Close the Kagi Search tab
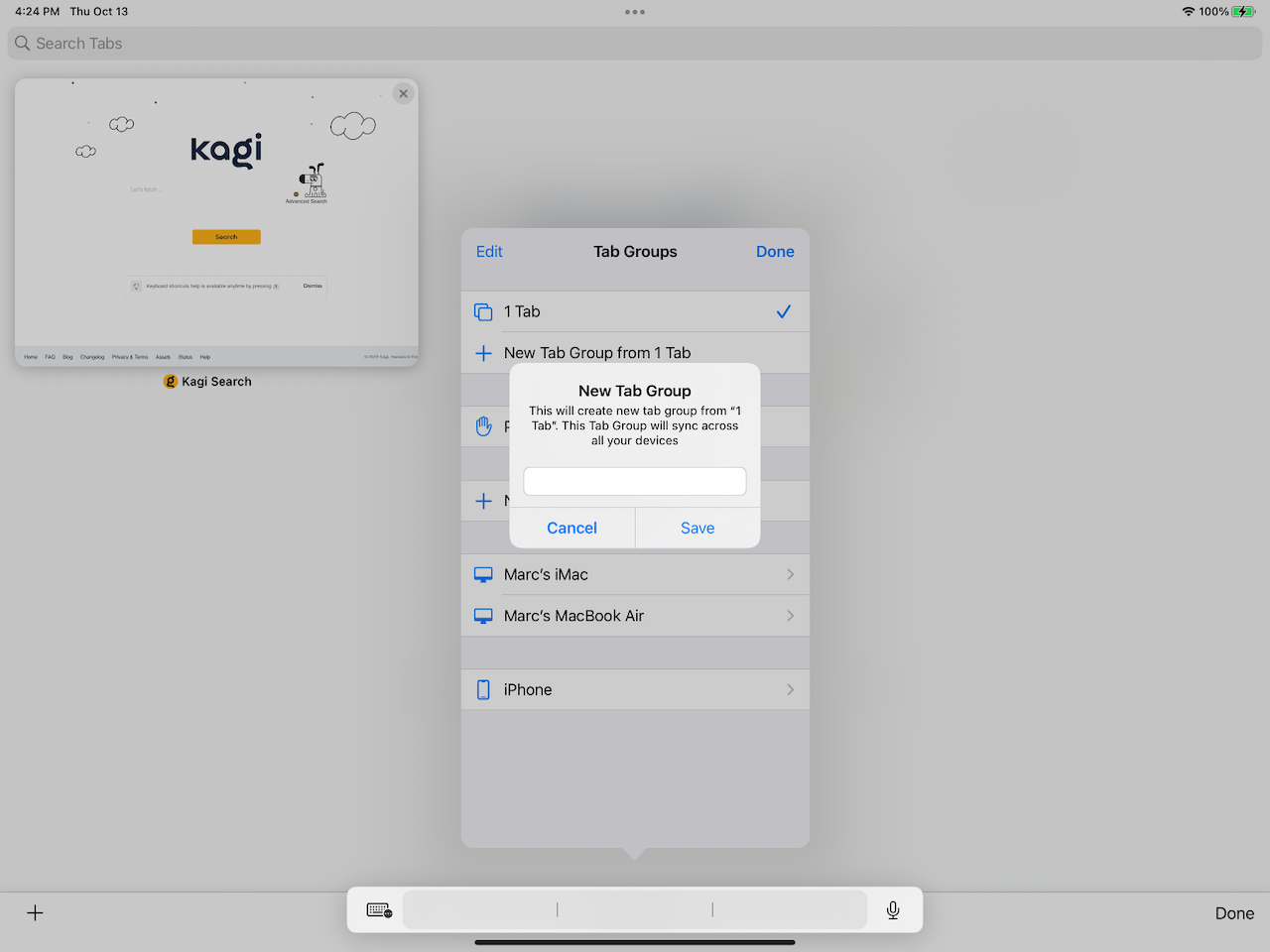 click(403, 92)
